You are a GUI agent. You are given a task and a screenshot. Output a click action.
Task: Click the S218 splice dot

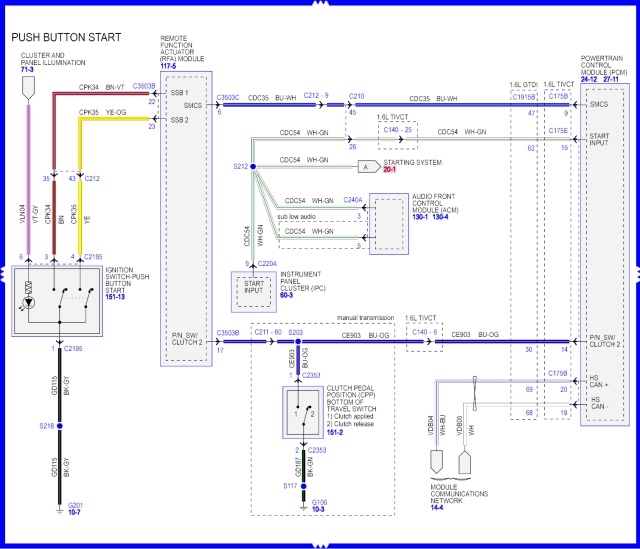[x=59, y=426]
